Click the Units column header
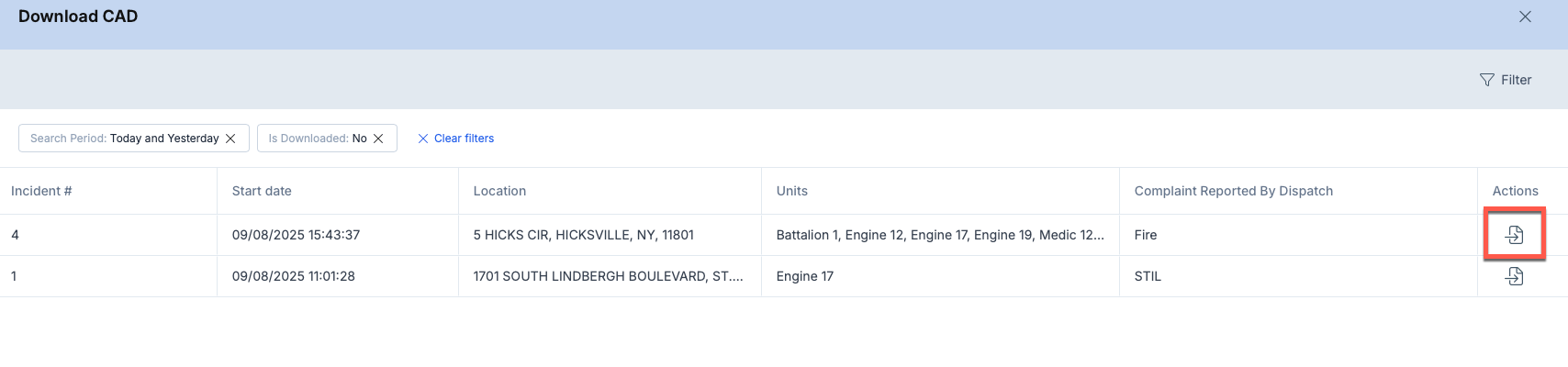 (x=792, y=191)
